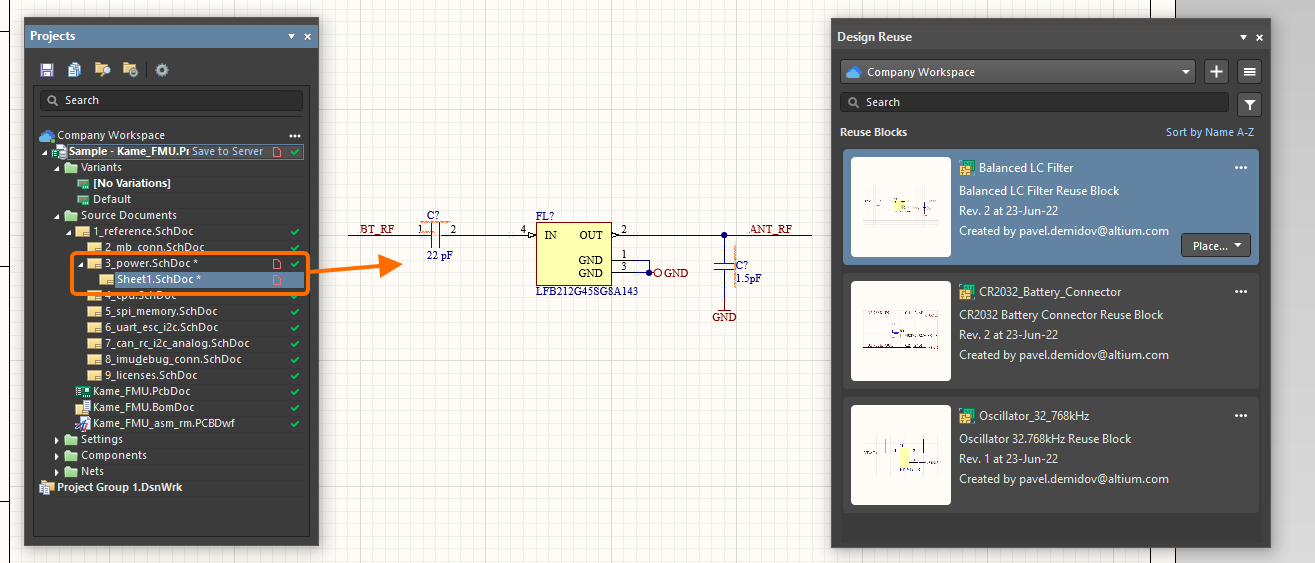Click the Sort by Name A-Z link
The width and height of the screenshot is (1315, 563).
(1209, 132)
